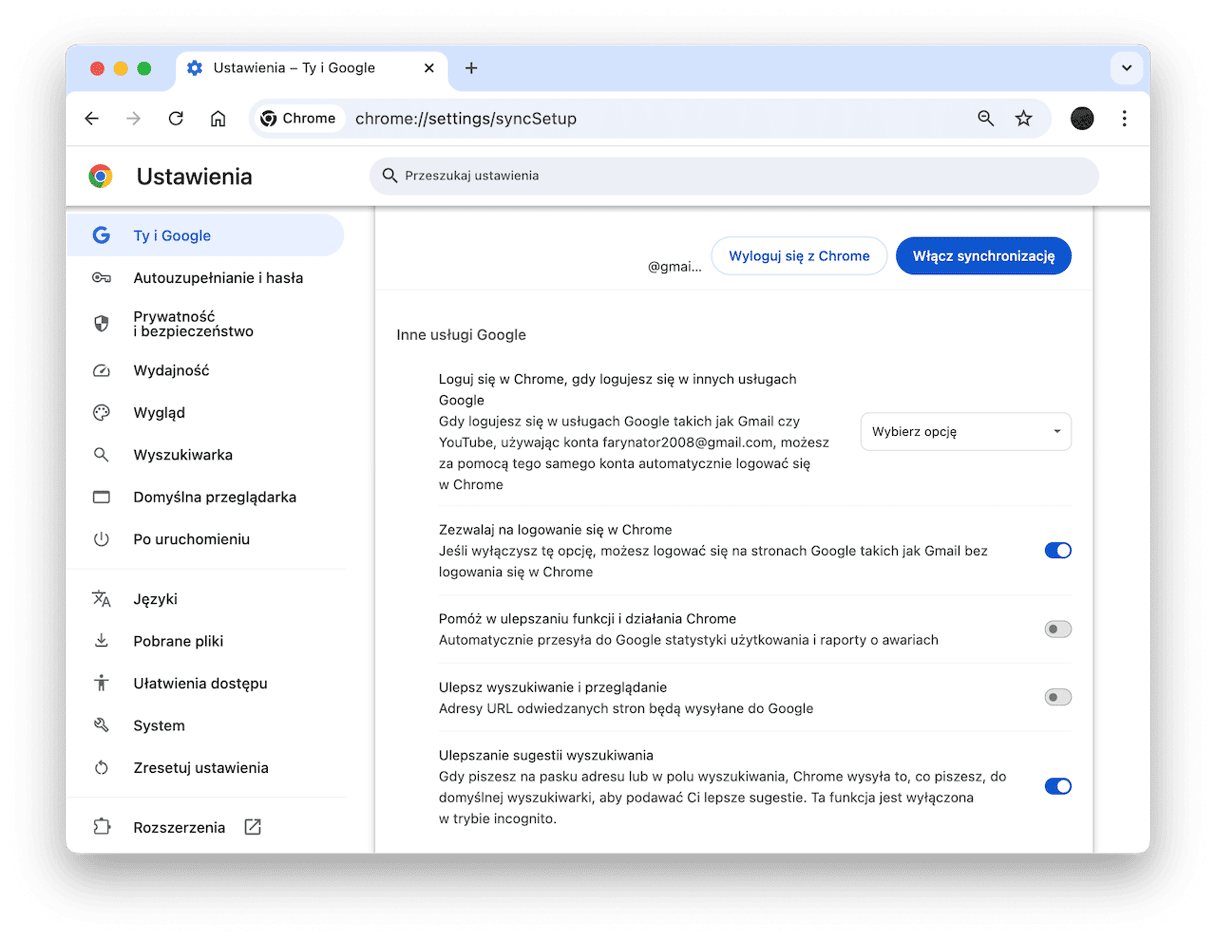Click the home icon in toolbar
The image size is (1216, 940).
(218, 119)
